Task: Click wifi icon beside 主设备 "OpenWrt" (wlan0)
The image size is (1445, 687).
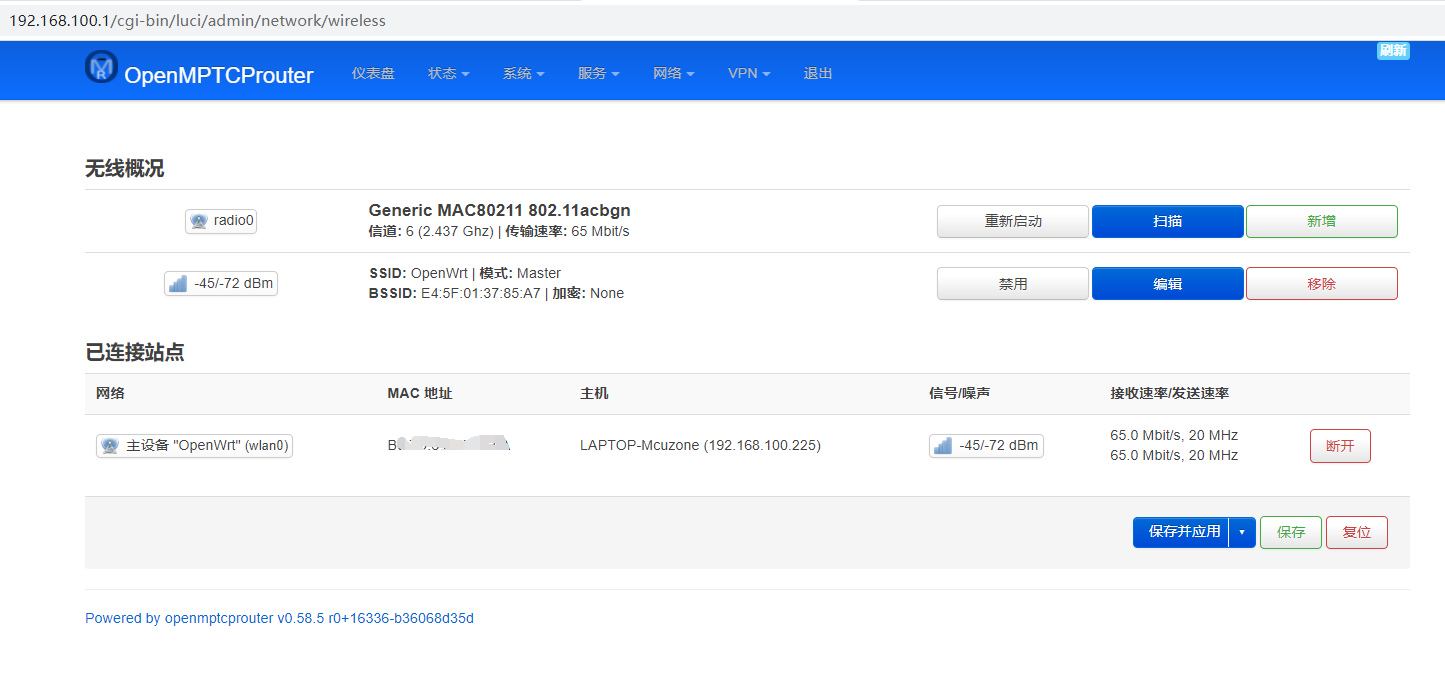Action: click(110, 445)
